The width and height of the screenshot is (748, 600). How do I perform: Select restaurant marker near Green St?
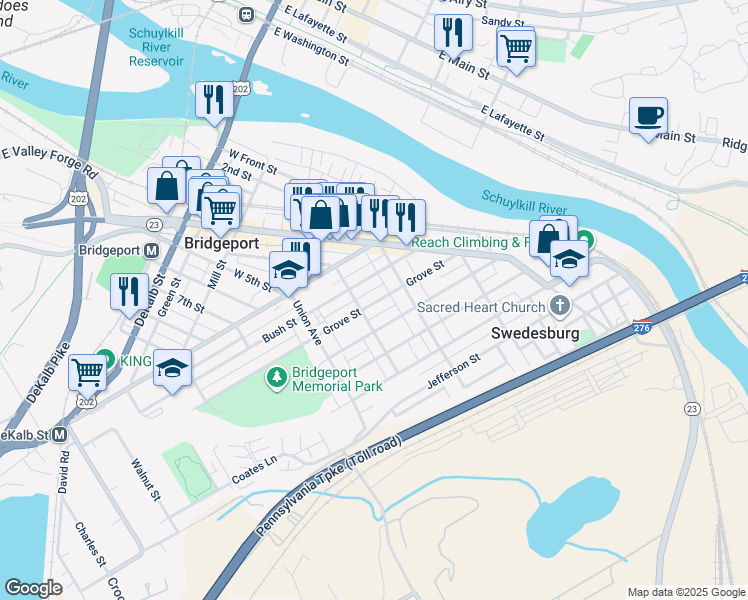tap(129, 293)
